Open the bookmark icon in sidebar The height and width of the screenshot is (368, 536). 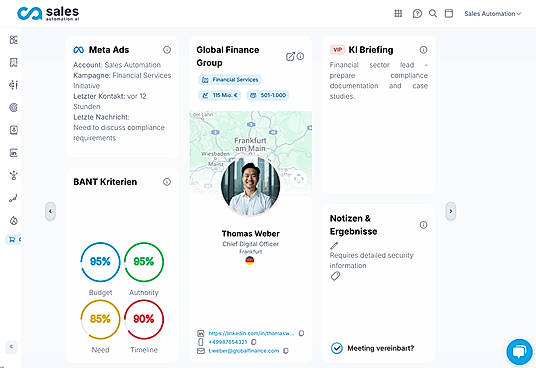[13, 62]
